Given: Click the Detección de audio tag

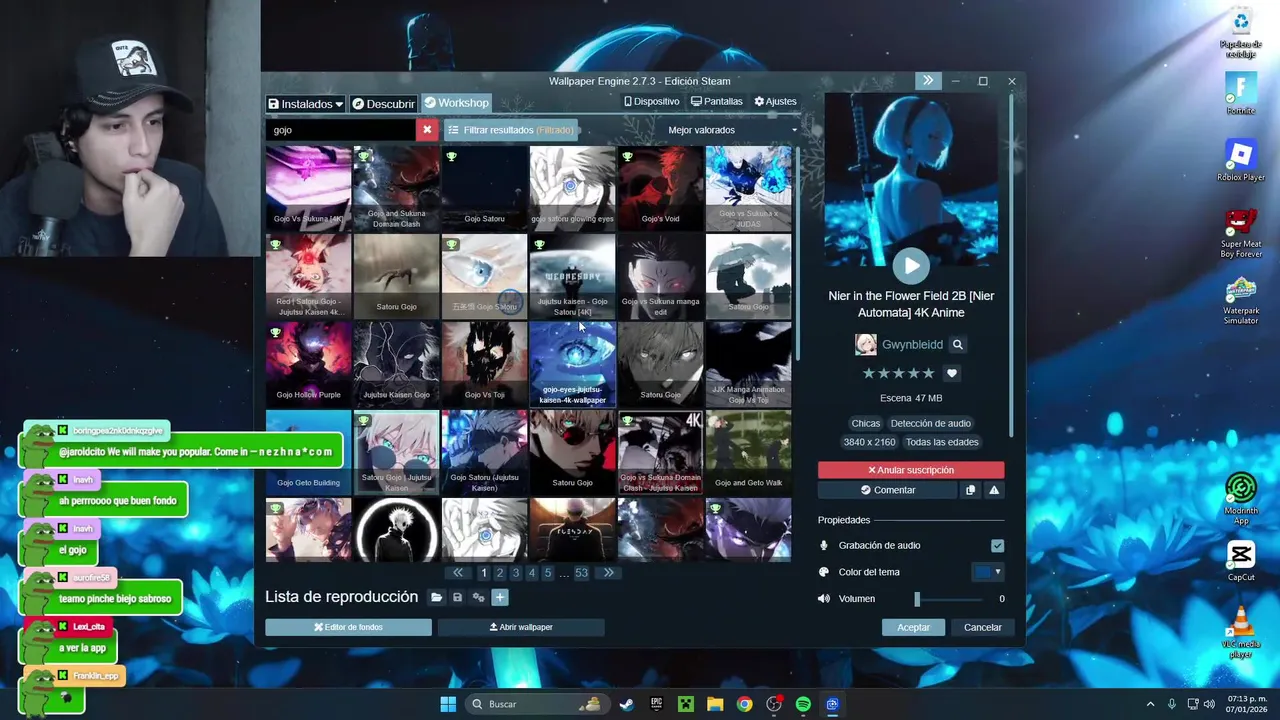Looking at the screenshot, I should tap(930, 423).
